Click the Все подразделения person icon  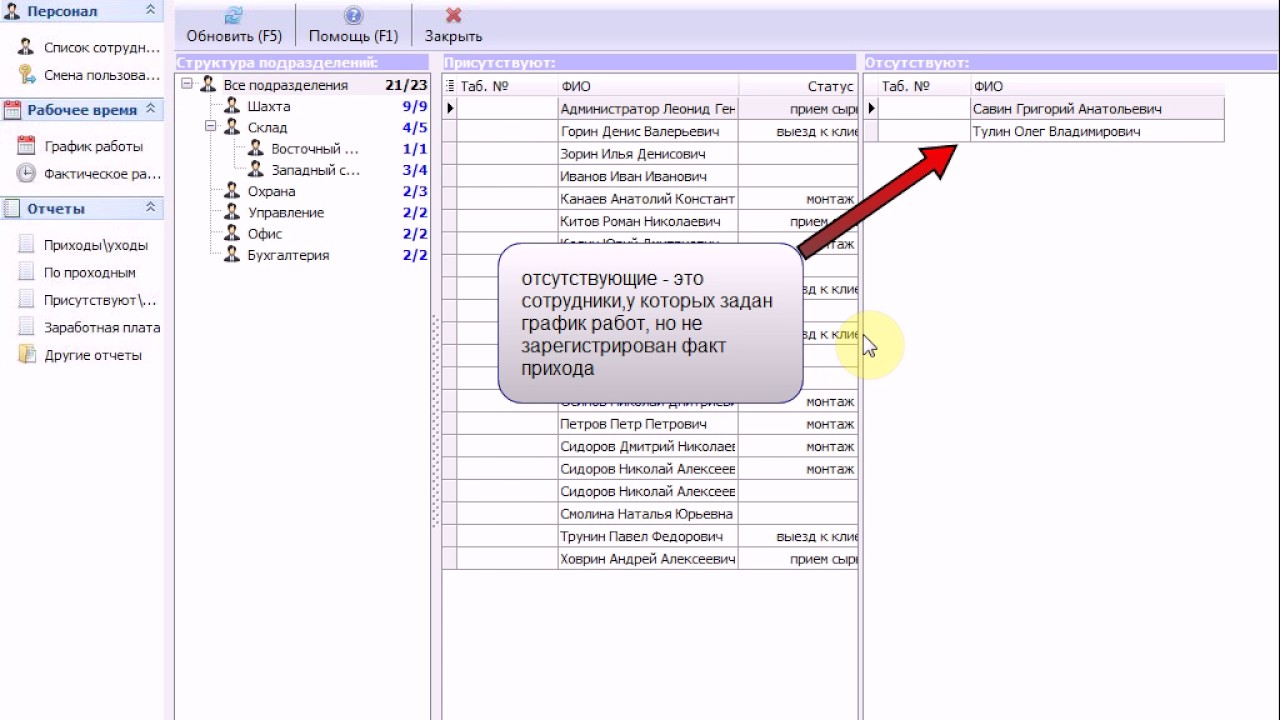click(208, 85)
